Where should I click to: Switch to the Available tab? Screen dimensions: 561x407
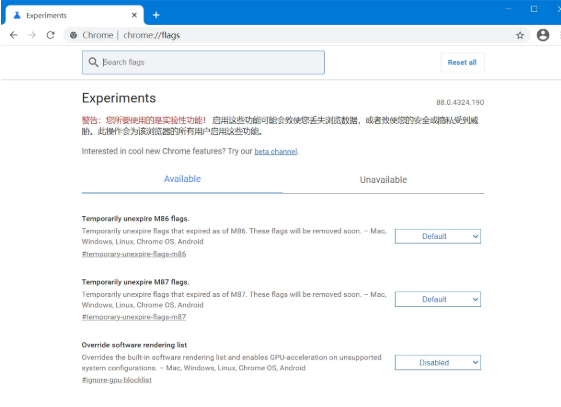[182, 179]
